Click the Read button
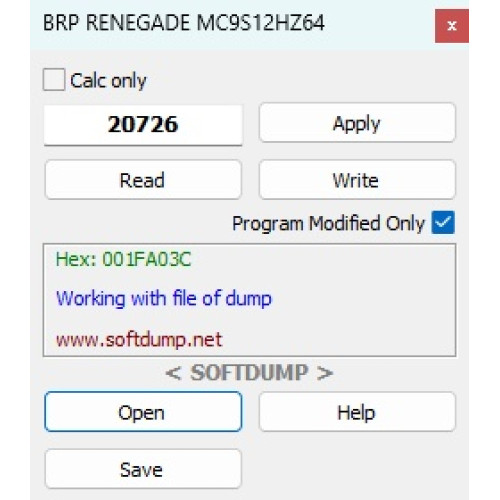This screenshot has height=500, width=500. (x=143, y=180)
